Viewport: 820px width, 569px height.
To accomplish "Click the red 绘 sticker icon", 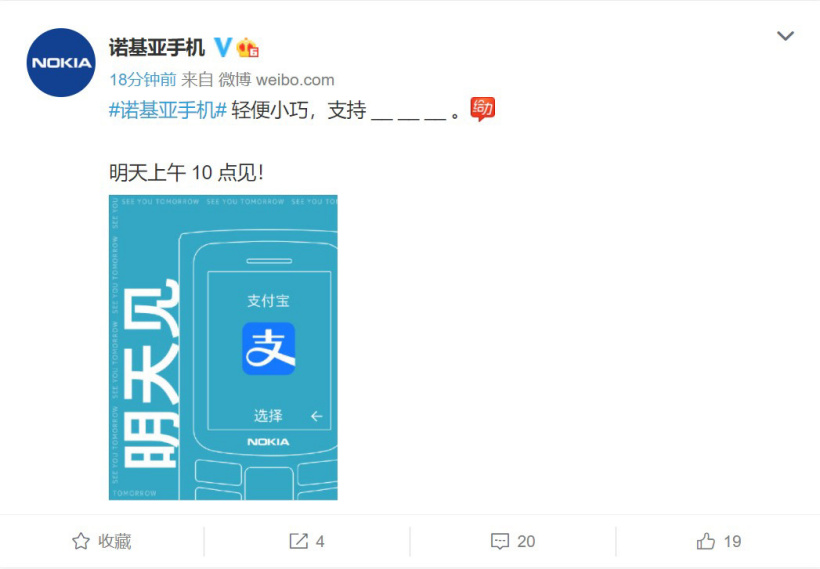I will [x=482, y=109].
